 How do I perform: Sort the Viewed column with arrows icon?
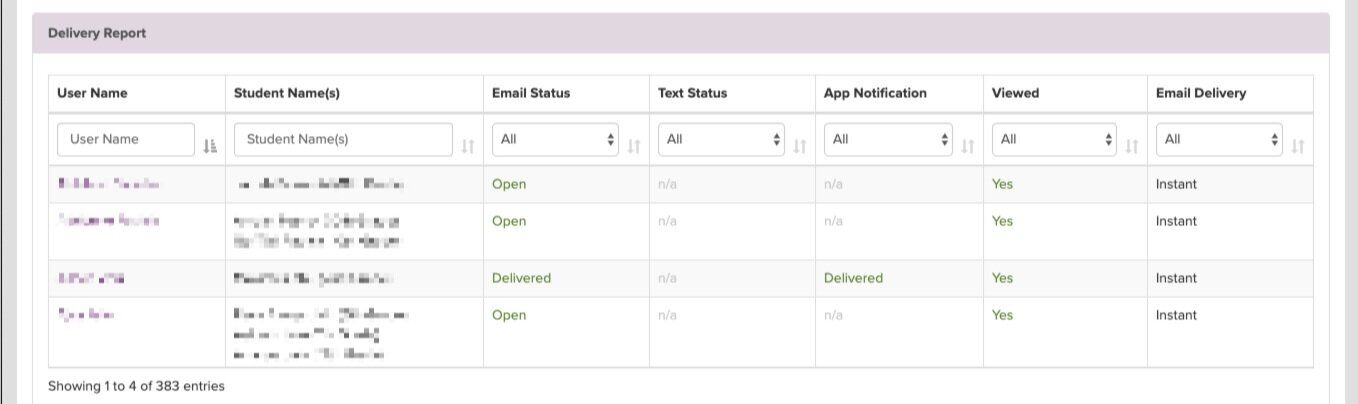click(x=1131, y=146)
